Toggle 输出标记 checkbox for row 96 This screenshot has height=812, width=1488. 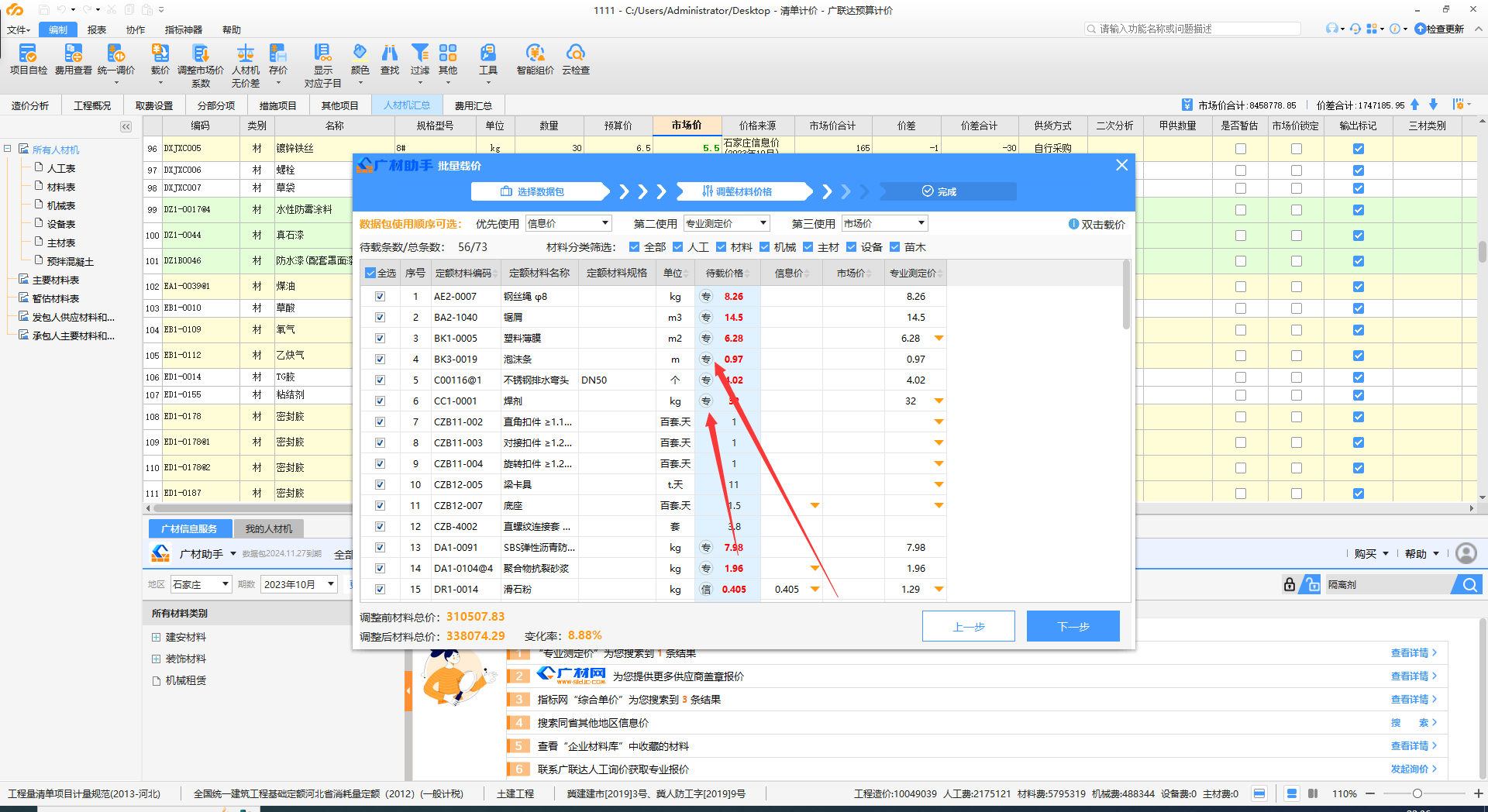point(1359,149)
